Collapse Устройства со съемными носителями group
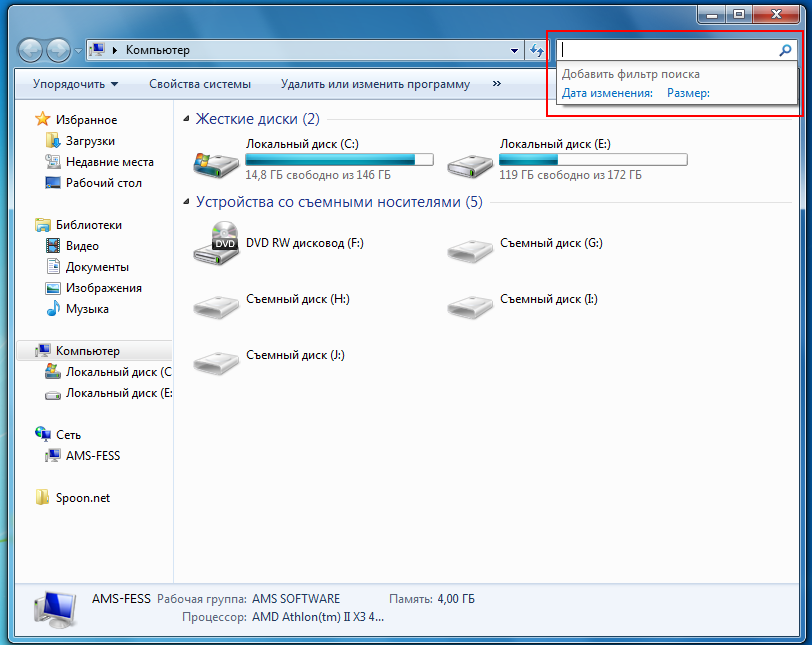This screenshot has width=812, height=645. click(186, 202)
